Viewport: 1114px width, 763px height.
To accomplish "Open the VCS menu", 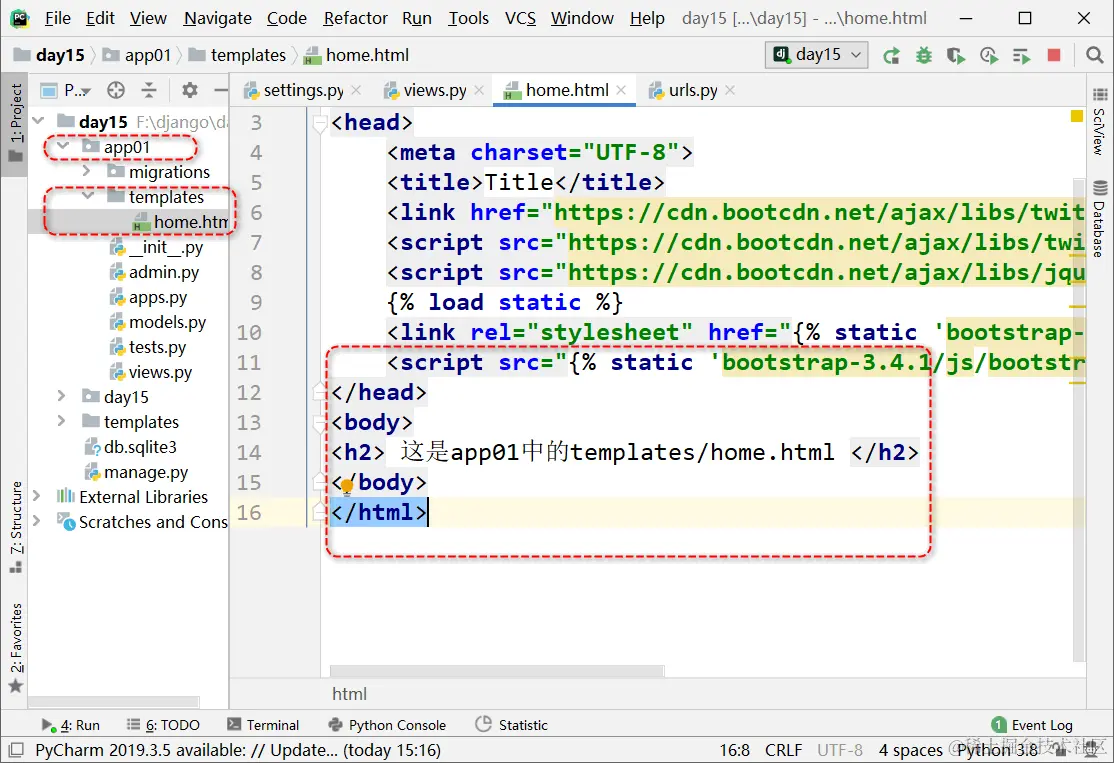I will point(520,18).
